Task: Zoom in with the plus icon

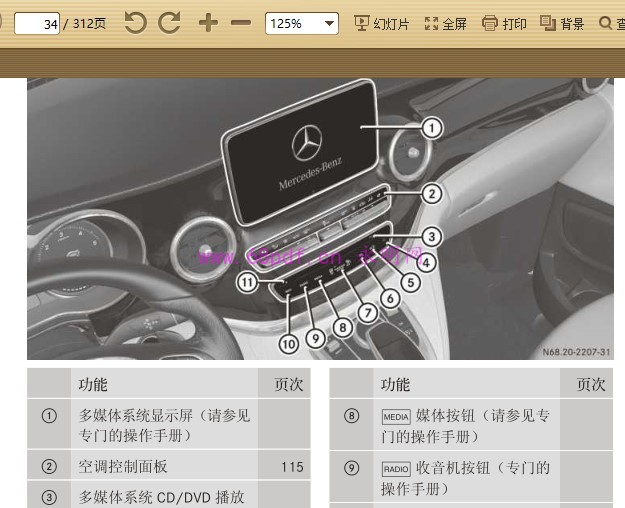Action: point(208,23)
